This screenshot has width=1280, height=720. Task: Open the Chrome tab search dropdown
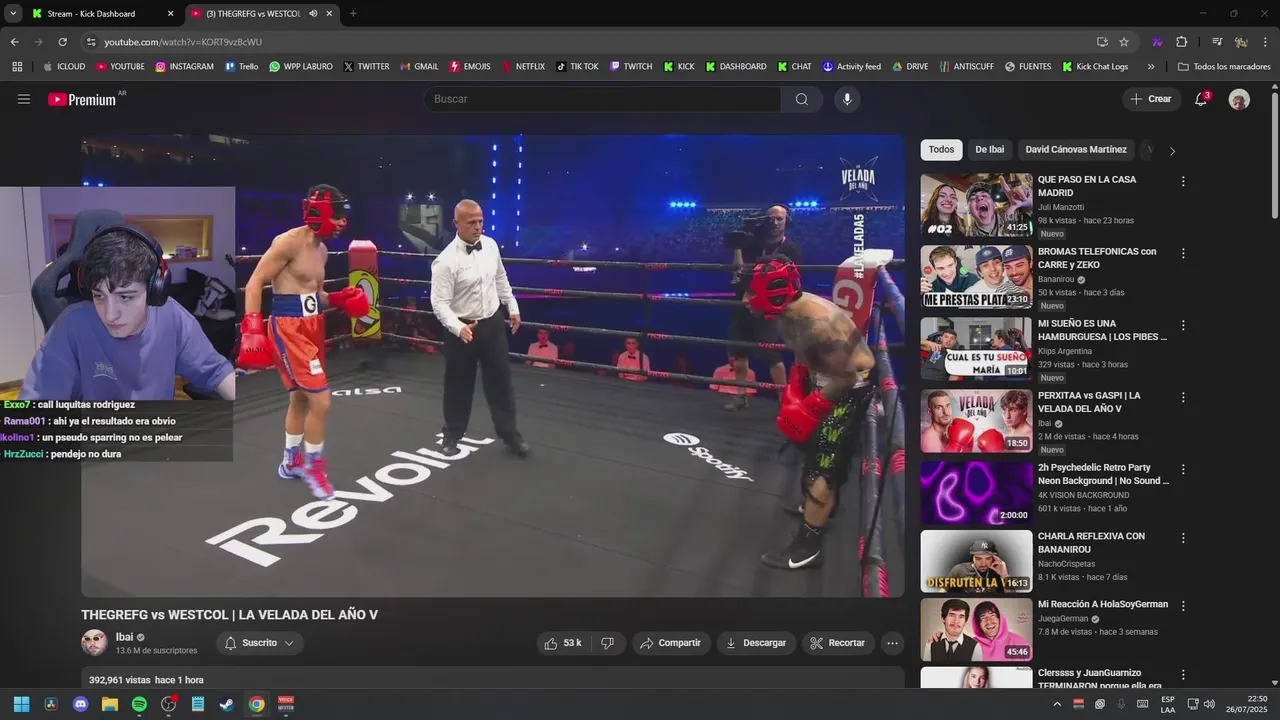click(13, 13)
